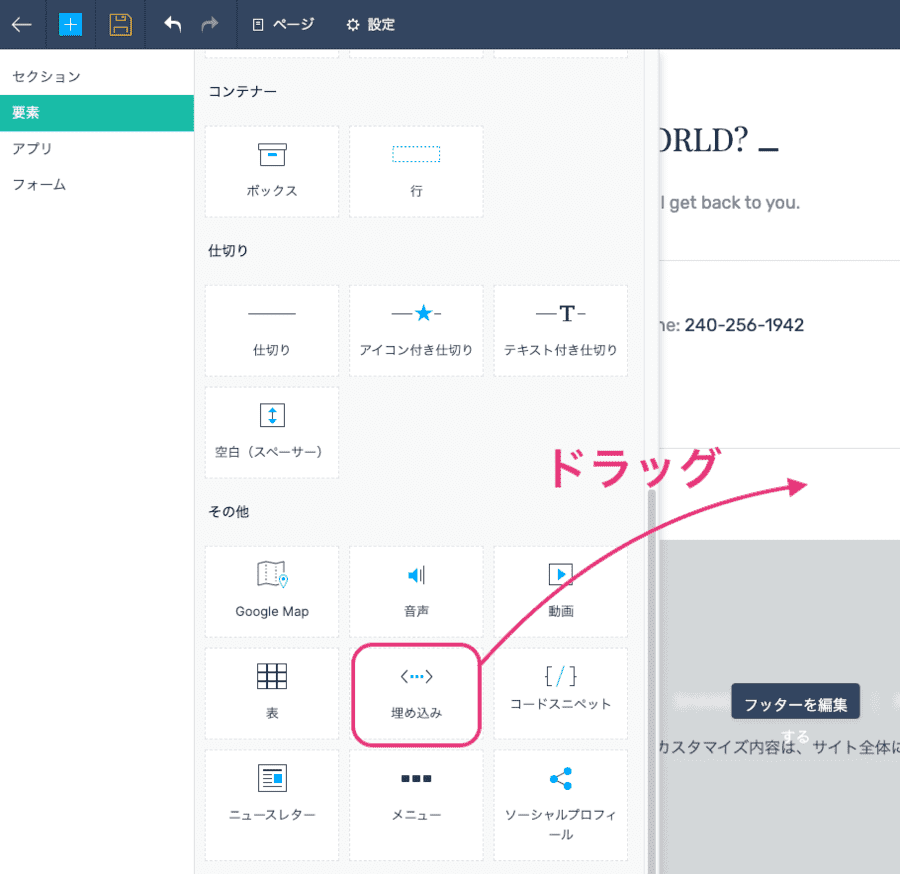Open the アプリ category
The image size is (900, 874).
coord(33,148)
